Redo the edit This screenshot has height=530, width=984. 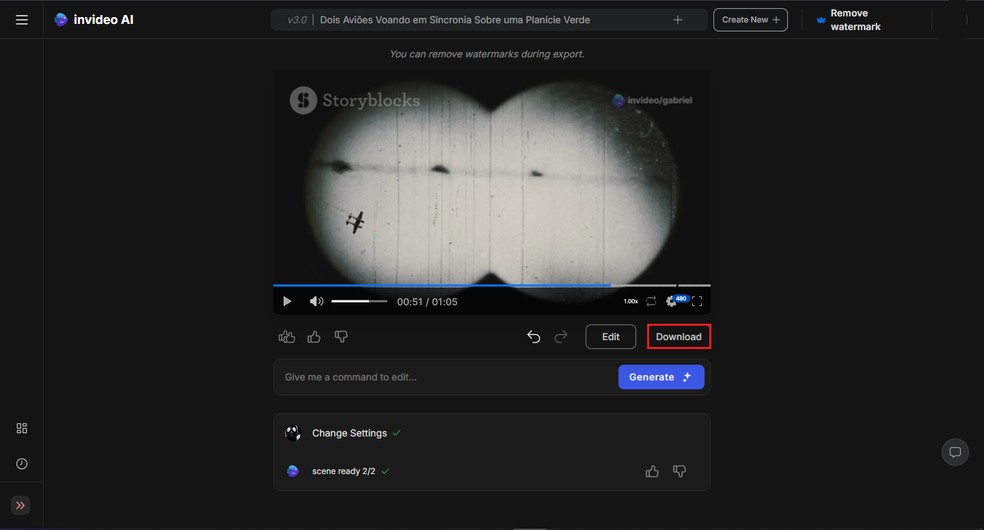click(x=560, y=337)
